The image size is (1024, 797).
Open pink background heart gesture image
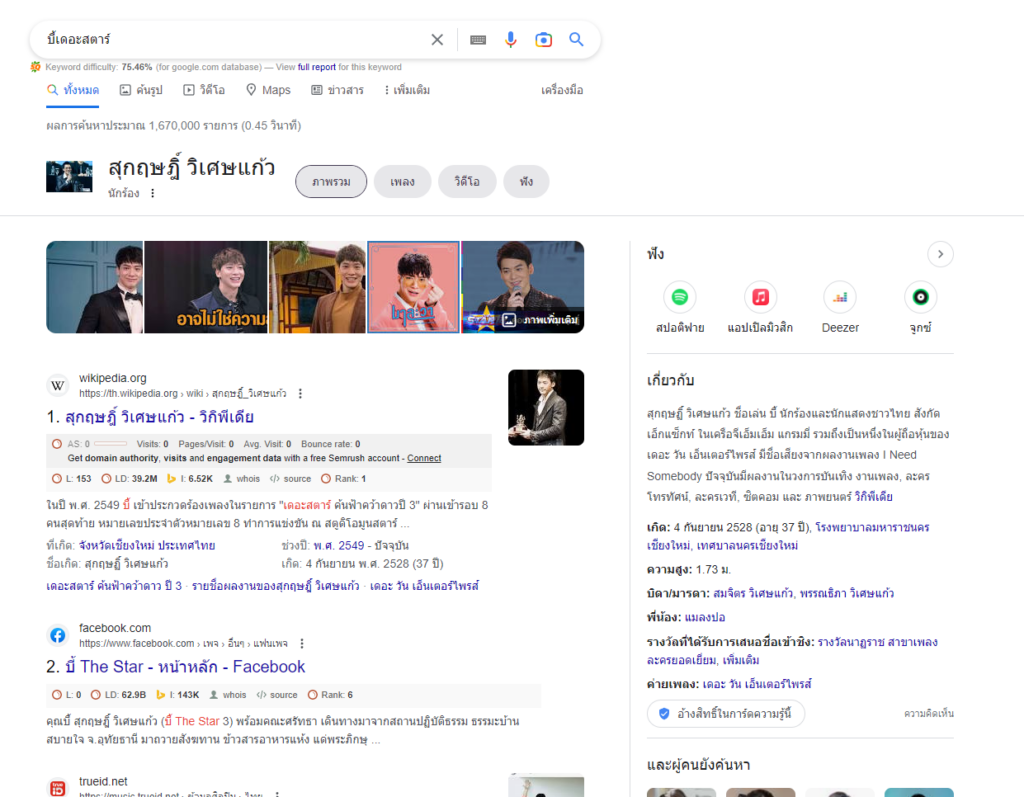point(413,287)
